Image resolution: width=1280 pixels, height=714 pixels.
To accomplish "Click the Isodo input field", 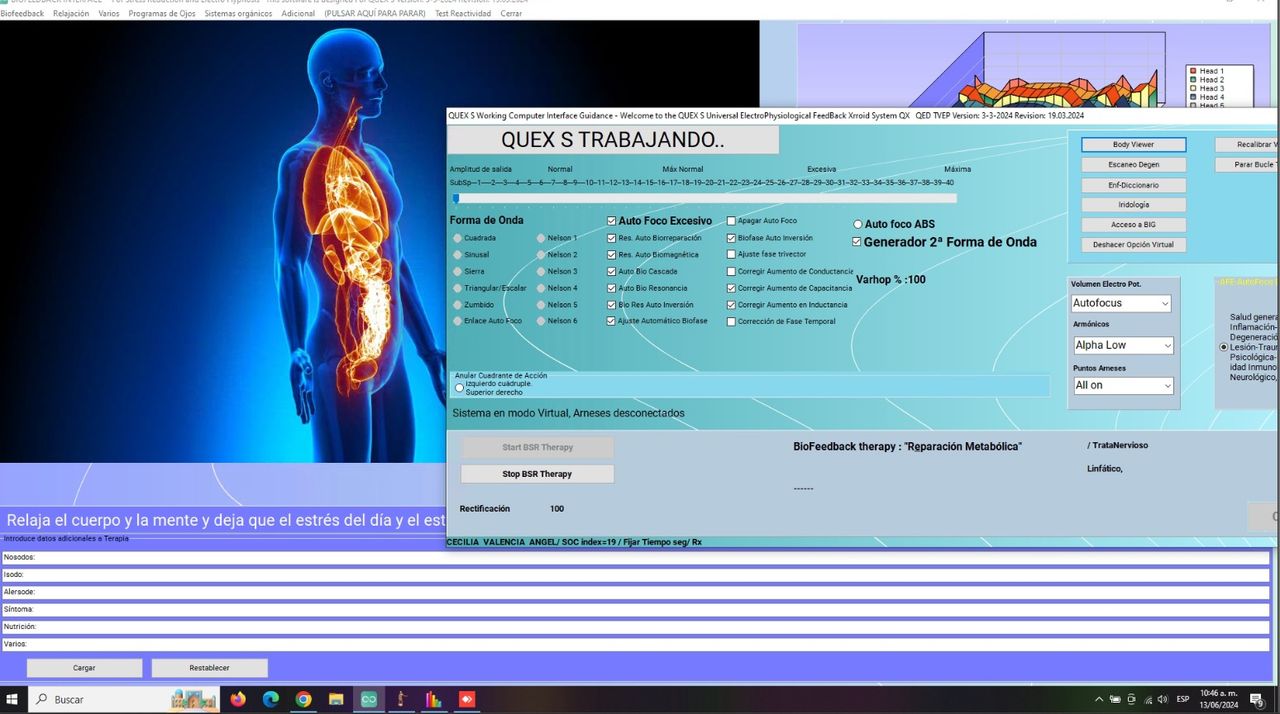I will coord(636,575).
